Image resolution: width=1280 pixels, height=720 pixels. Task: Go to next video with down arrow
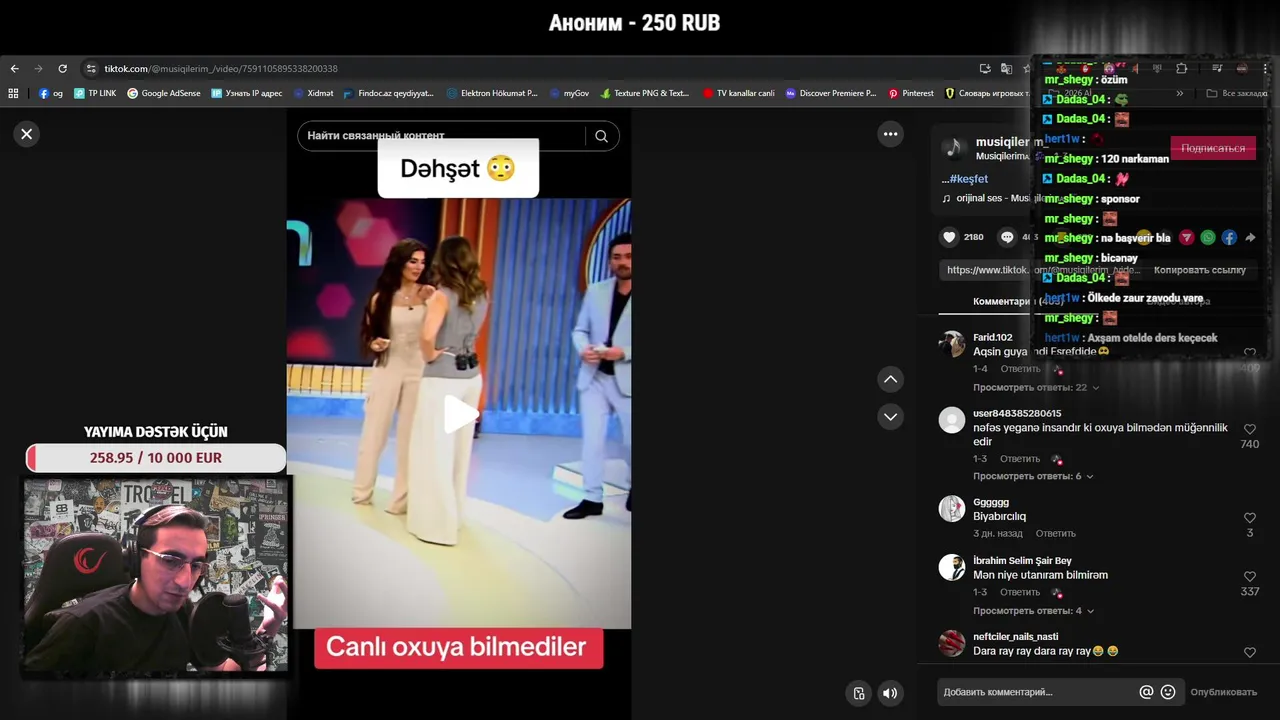coord(890,416)
